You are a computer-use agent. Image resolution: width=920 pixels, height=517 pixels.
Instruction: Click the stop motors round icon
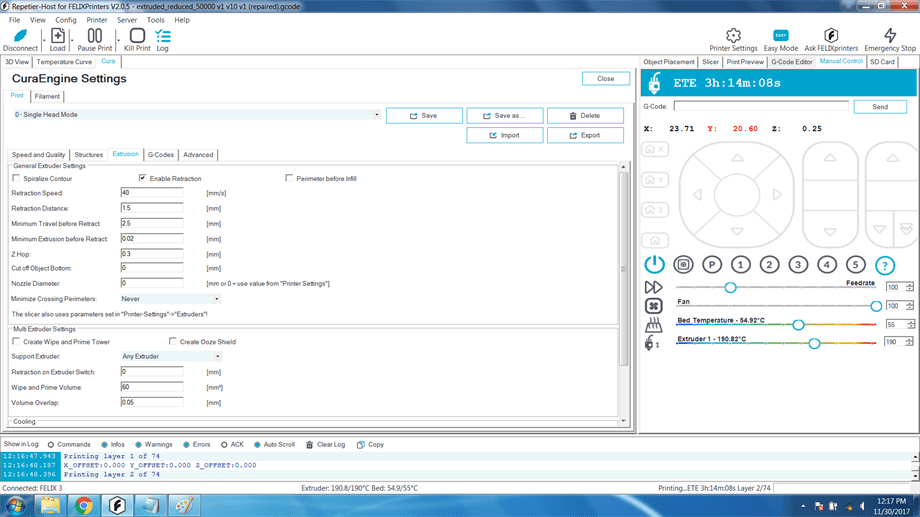pos(683,265)
